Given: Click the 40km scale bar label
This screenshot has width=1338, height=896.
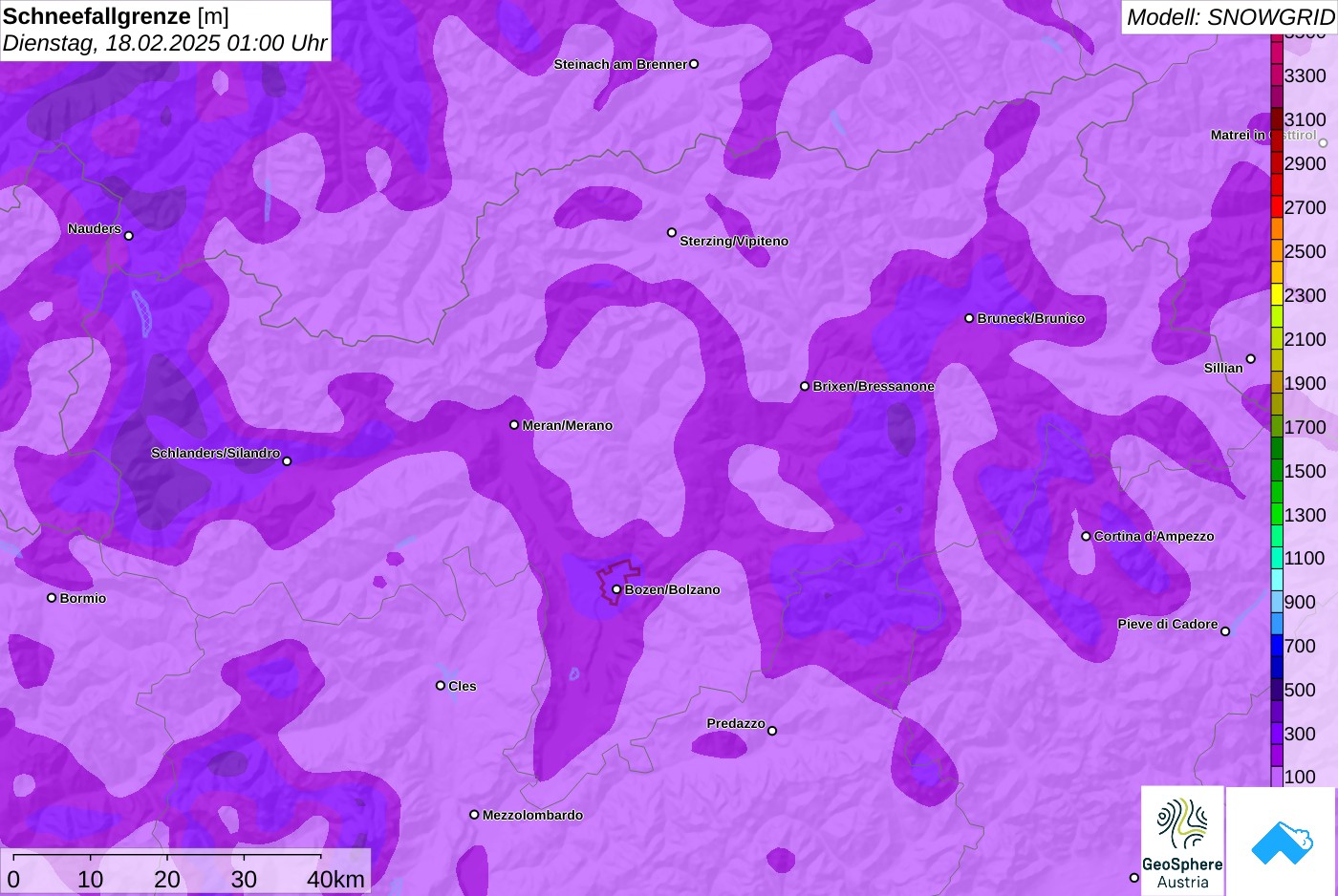Looking at the screenshot, I should point(335,880).
